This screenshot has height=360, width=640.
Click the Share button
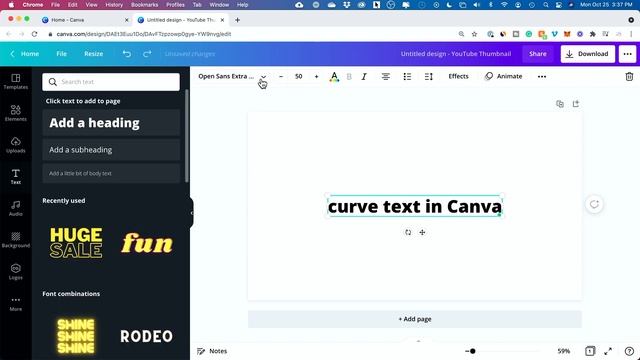(x=538, y=53)
